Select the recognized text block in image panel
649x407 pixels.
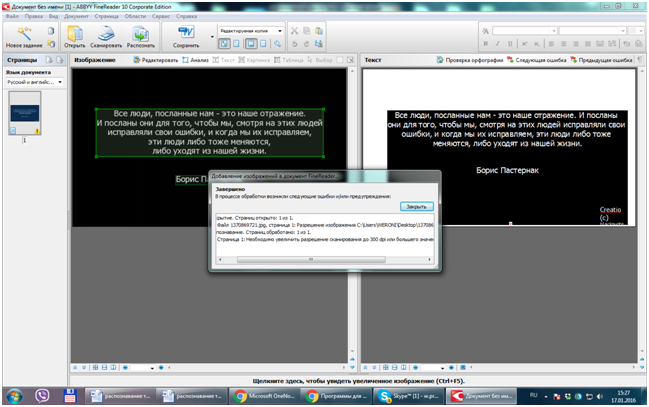pos(209,132)
